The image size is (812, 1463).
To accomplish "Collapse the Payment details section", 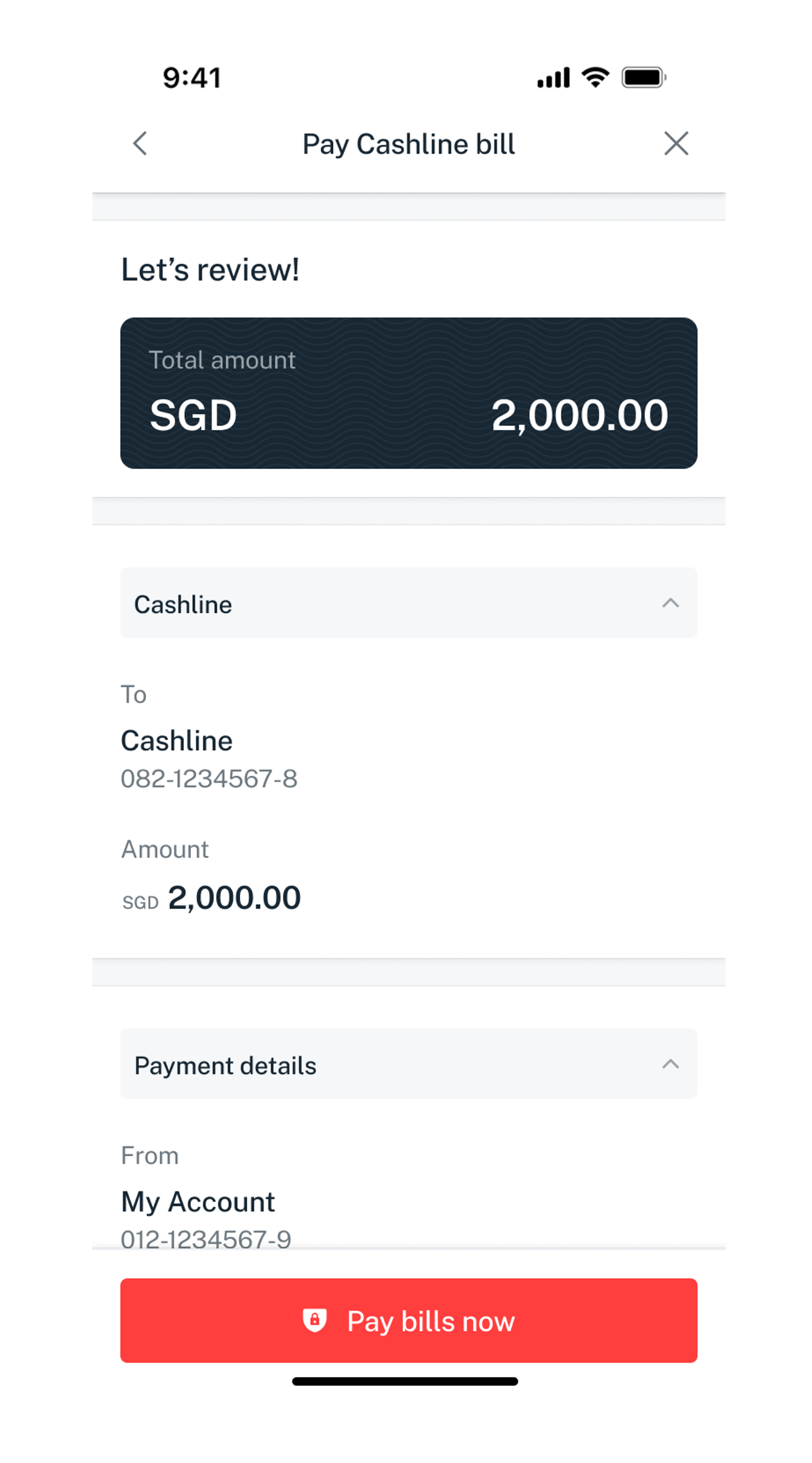I will tap(670, 1064).
